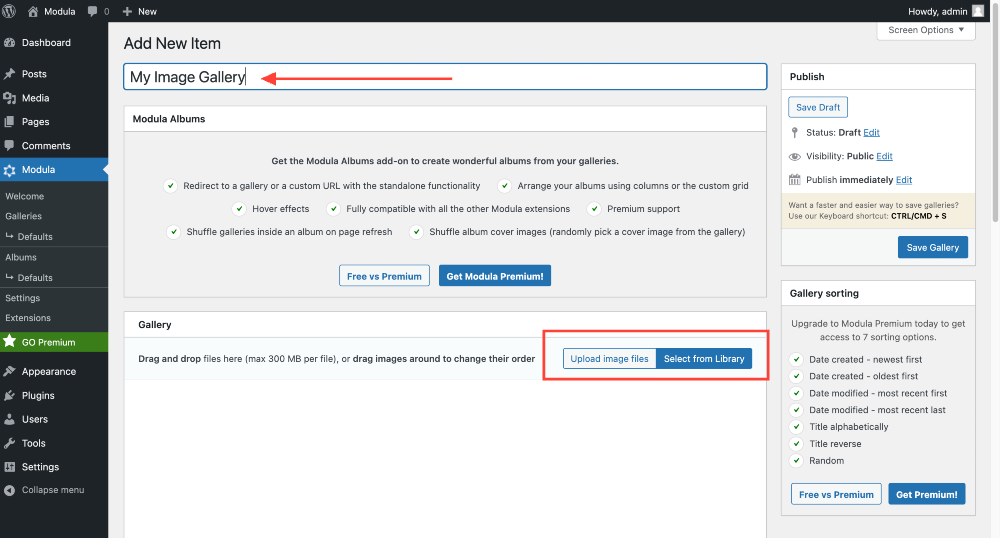This screenshot has height=538, width=1000.
Task: Click check beside Shuffle album cover images
Action: 416,231
